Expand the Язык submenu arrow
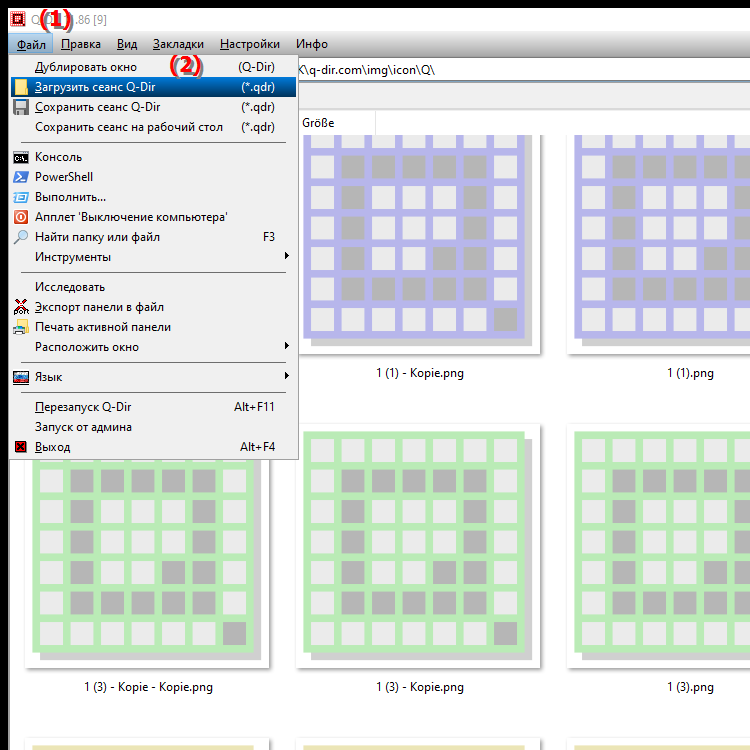The width and height of the screenshot is (750, 750). point(287,376)
